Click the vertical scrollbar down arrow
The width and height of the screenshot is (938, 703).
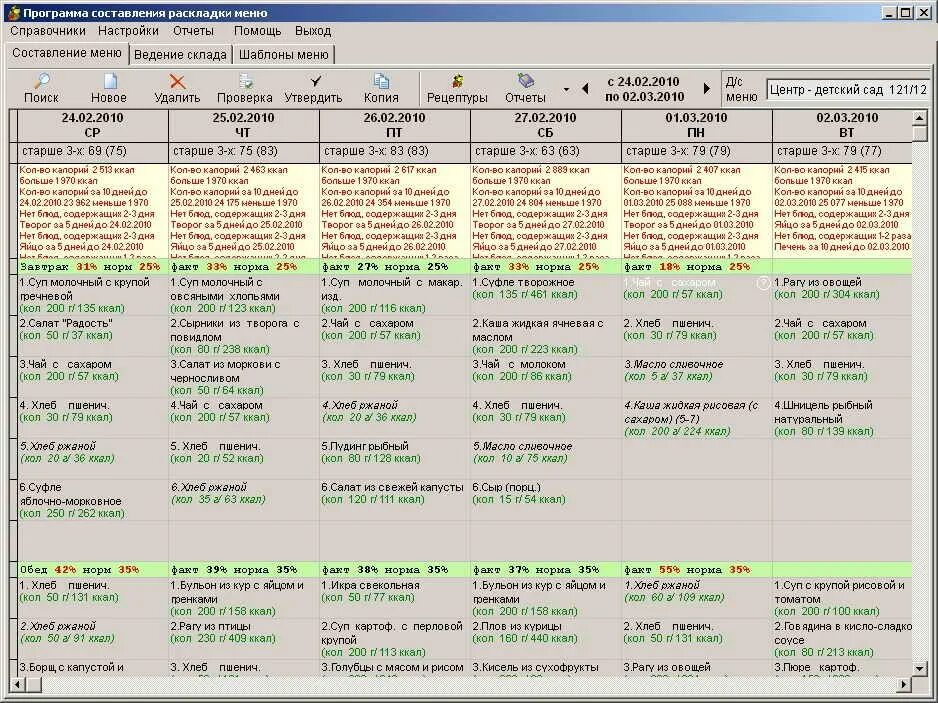pos(919,668)
